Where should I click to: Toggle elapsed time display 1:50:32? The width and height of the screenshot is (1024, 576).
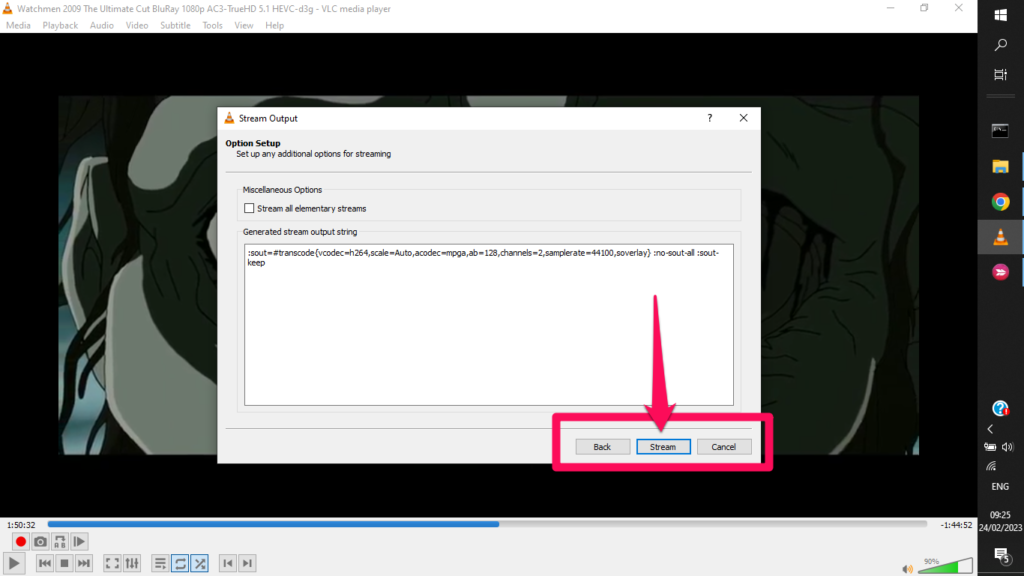point(21,525)
